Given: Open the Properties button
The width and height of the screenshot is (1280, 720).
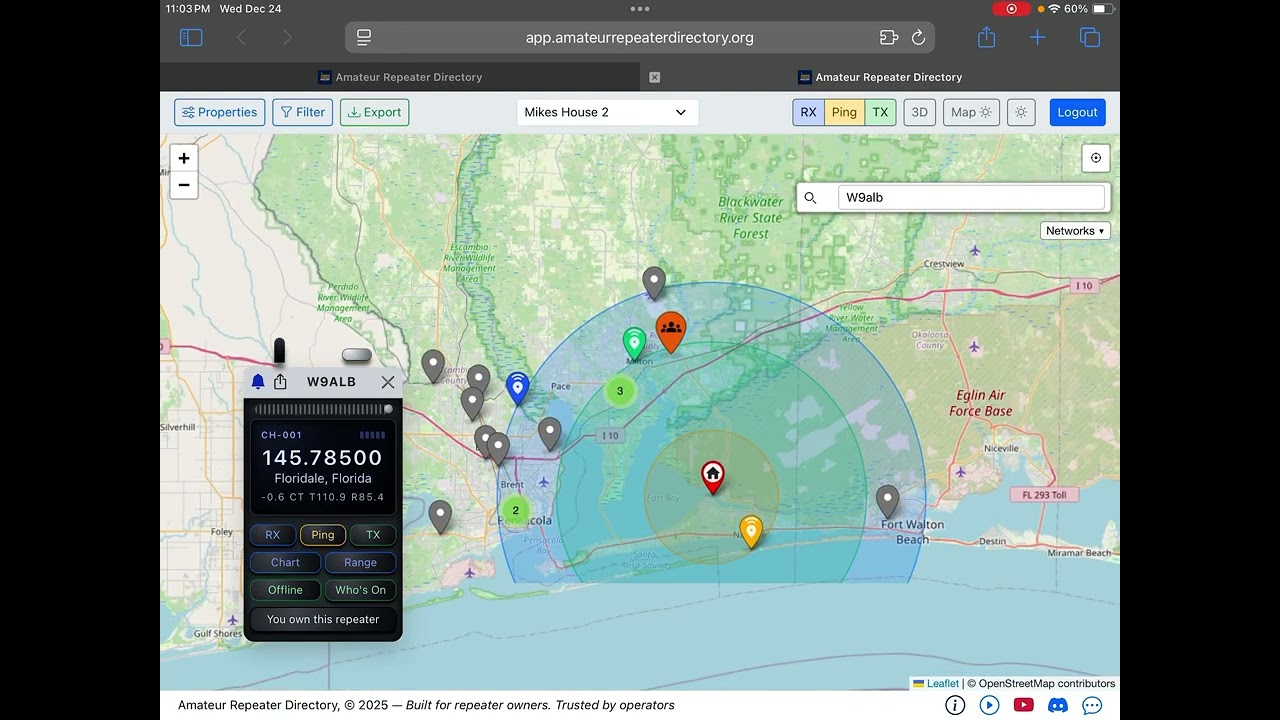Looking at the screenshot, I should (x=219, y=112).
